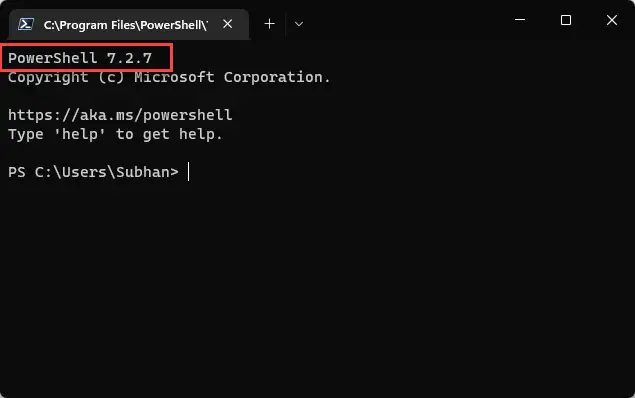Close the terminal window
The height and width of the screenshot is (398, 635).
(612, 20)
